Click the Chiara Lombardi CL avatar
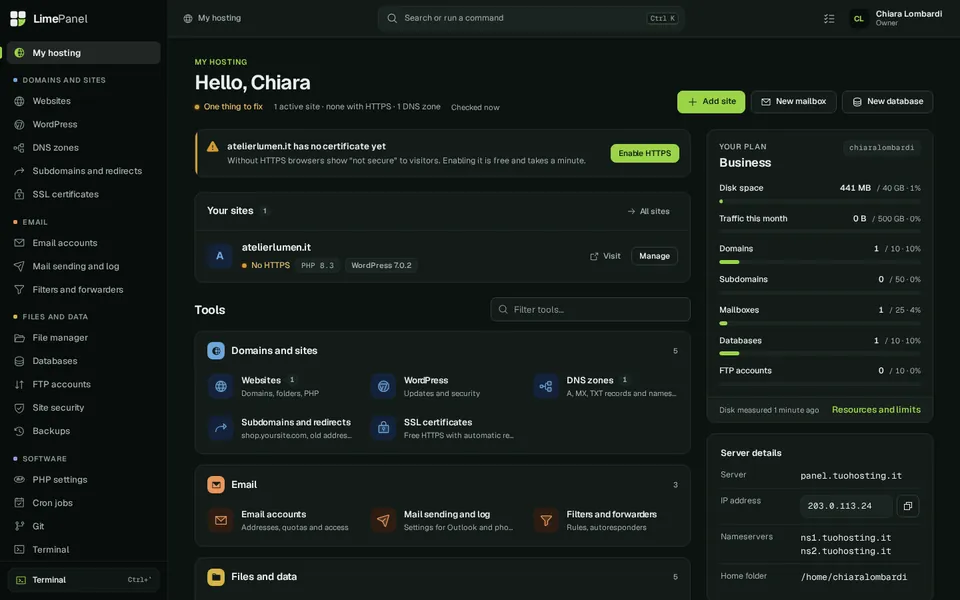The width and height of the screenshot is (960, 600). [859, 19]
